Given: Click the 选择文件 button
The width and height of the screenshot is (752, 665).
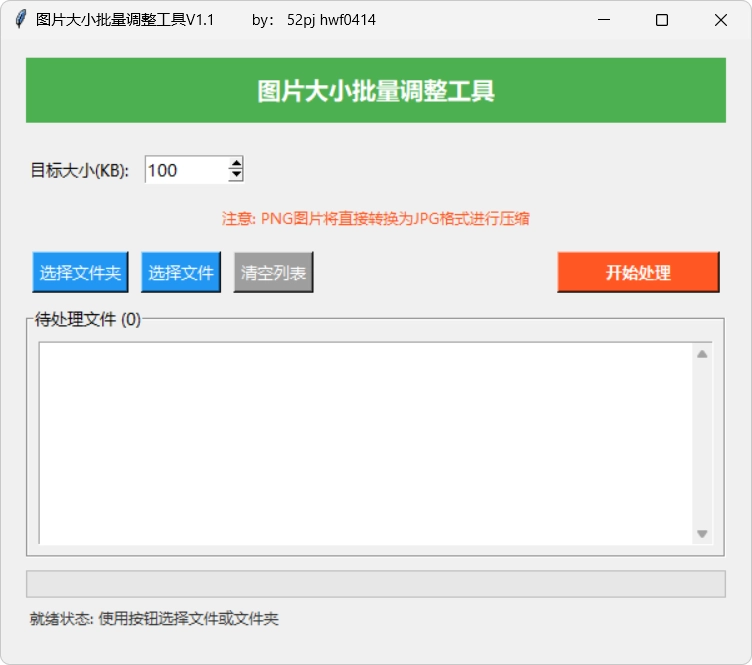Looking at the screenshot, I should [181, 272].
